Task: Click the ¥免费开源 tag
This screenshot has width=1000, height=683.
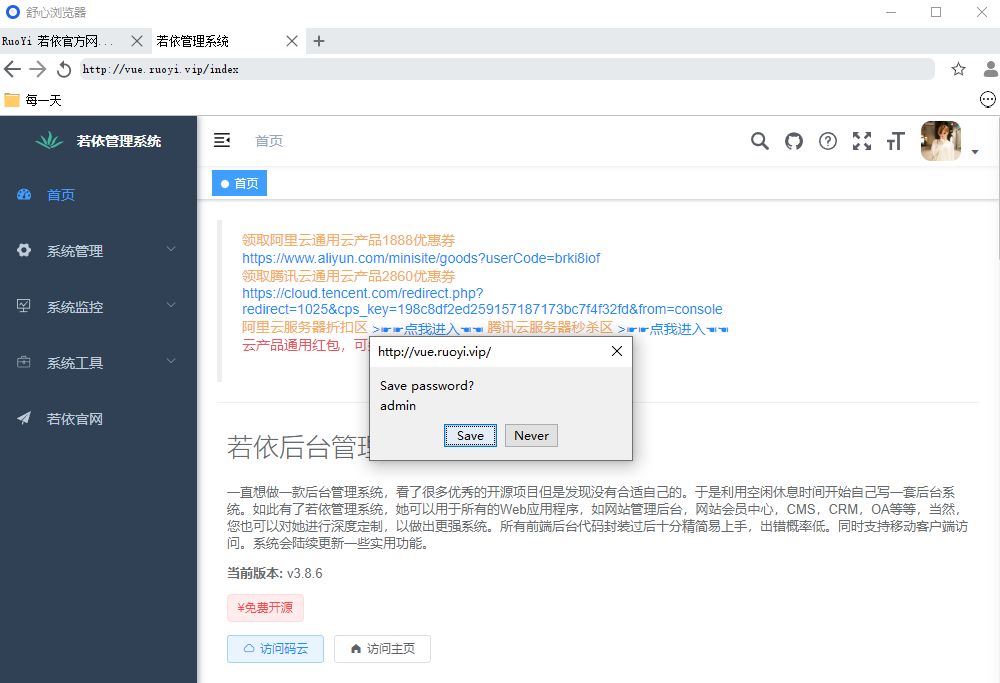Action: pyautogui.click(x=265, y=608)
